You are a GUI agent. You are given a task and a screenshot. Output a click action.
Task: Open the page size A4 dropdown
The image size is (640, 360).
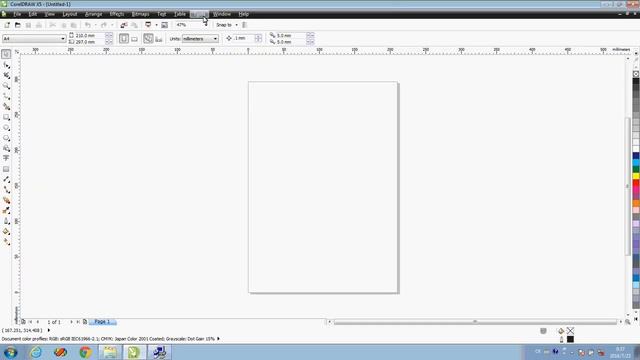63,39
